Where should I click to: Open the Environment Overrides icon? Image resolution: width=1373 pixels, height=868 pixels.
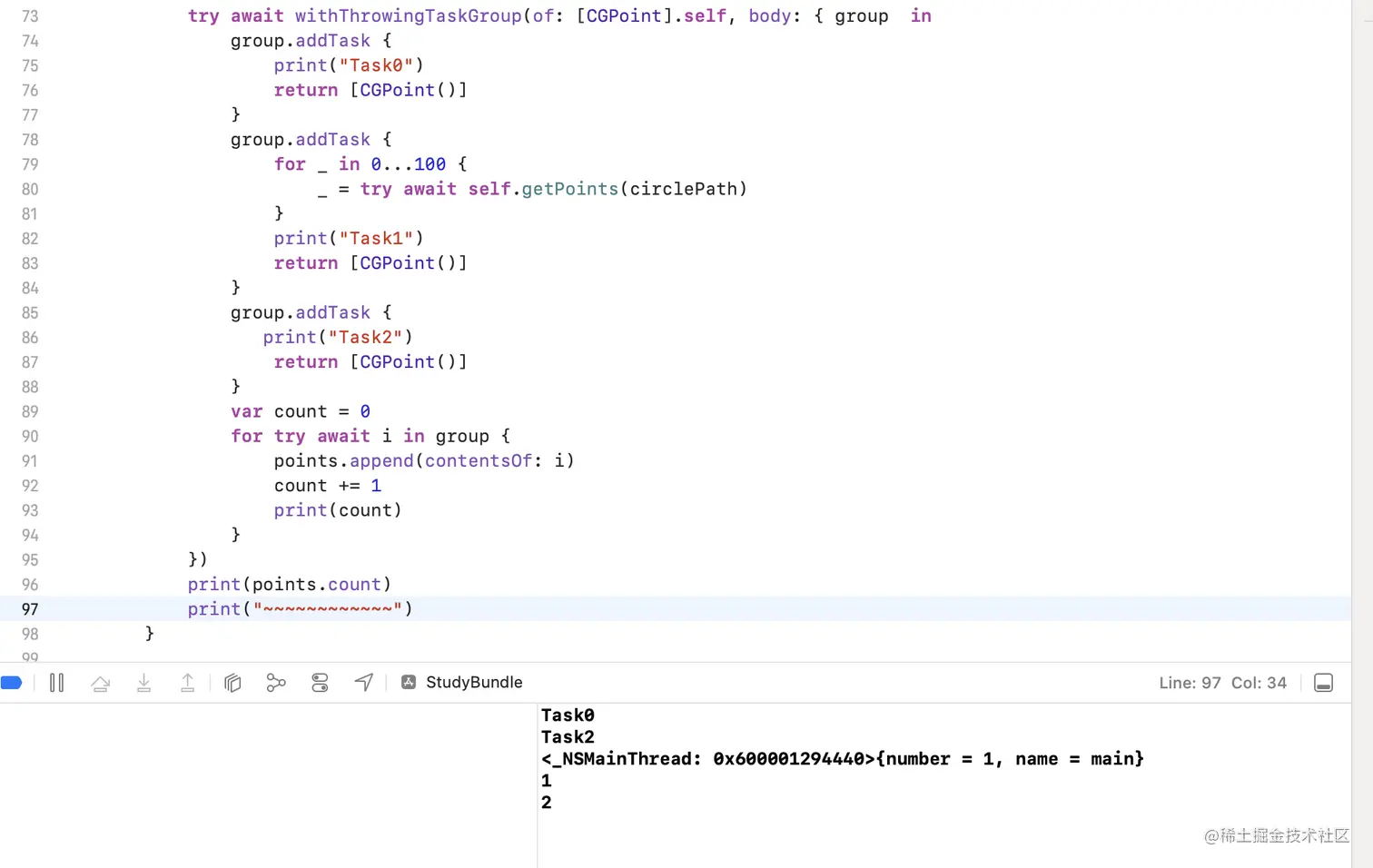[x=320, y=683]
